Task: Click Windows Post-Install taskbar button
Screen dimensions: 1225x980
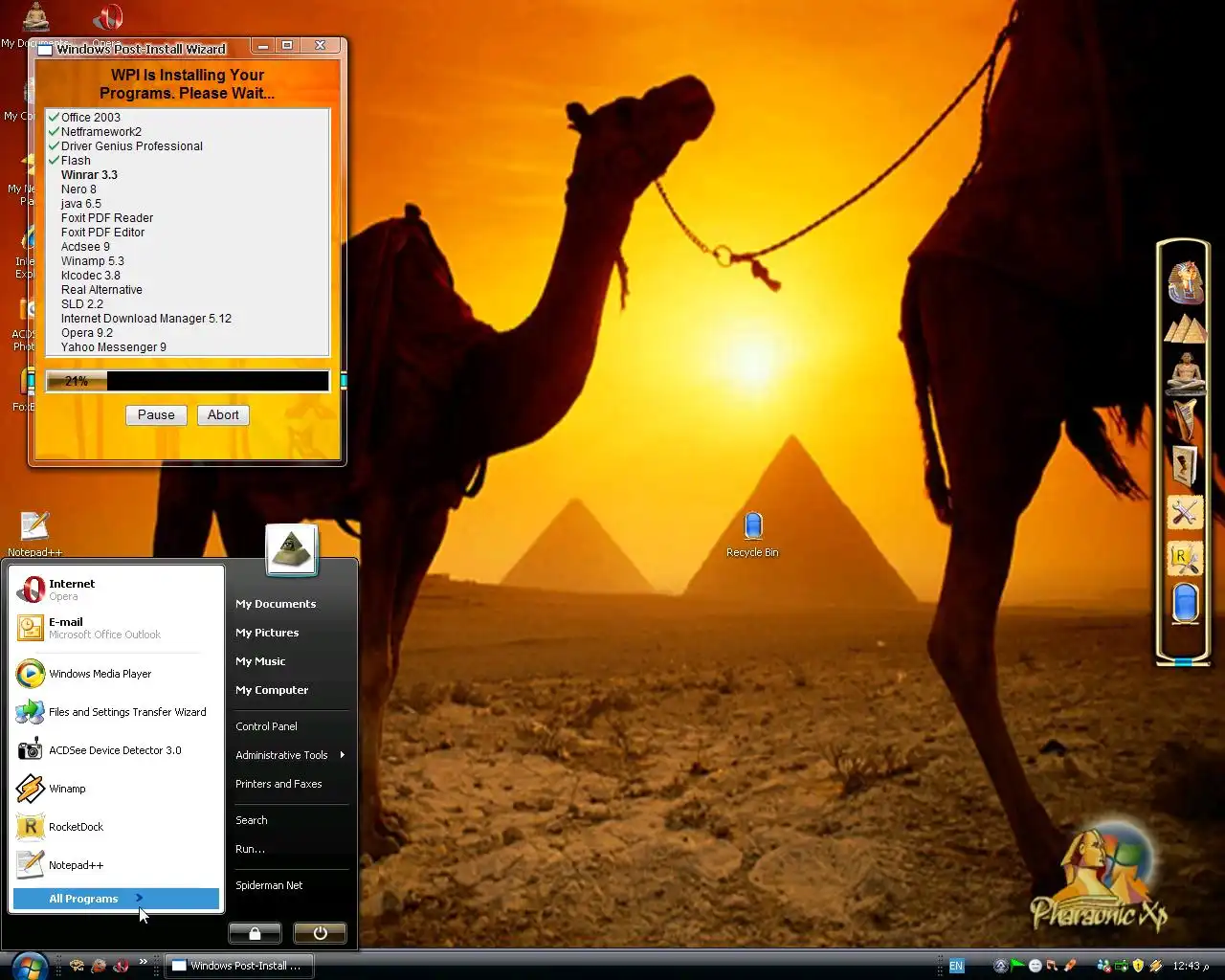Action: [x=239, y=966]
